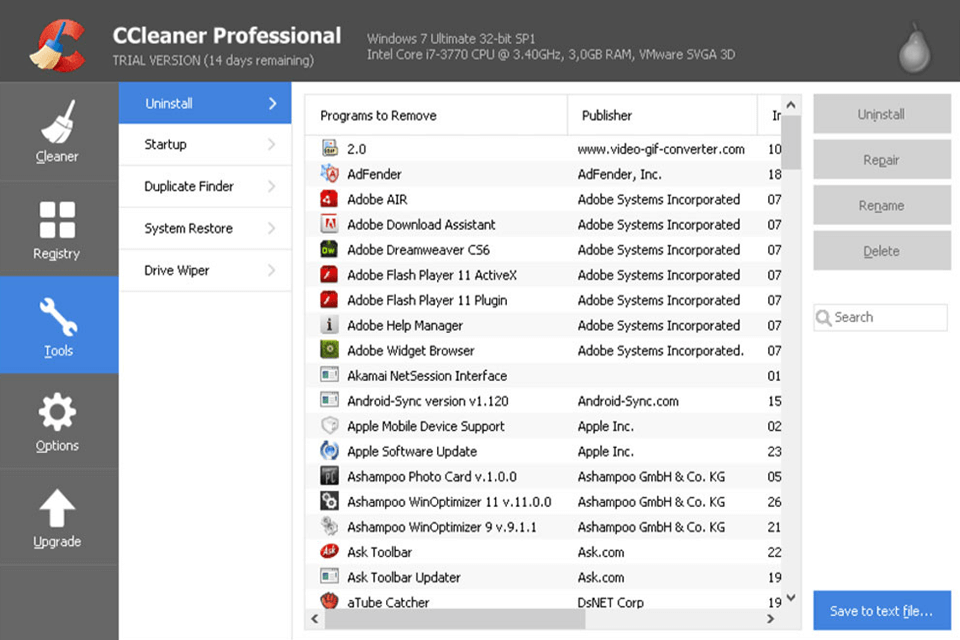Expand the Duplicate Finder chevron

(271, 187)
